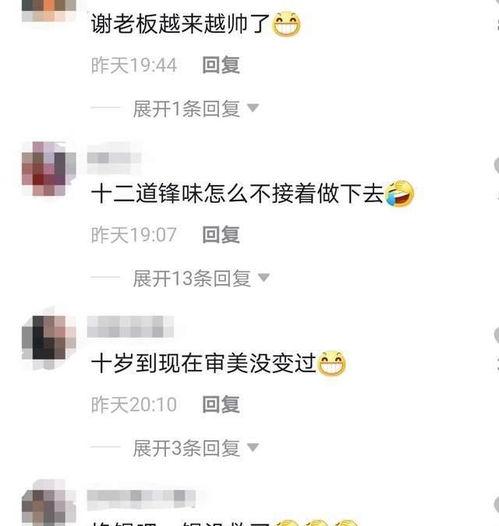Click the arrow next to 展开13条回复
Screen dimensions: 499x526
point(264,278)
